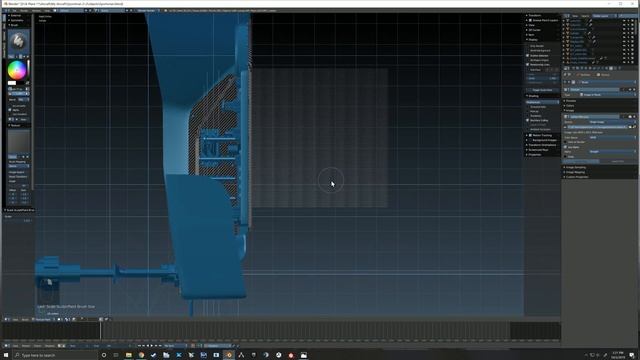The height and width of the screenshot is (360, 640).
Task: Open the timeline Playback menu
Action: pos(50,346)
